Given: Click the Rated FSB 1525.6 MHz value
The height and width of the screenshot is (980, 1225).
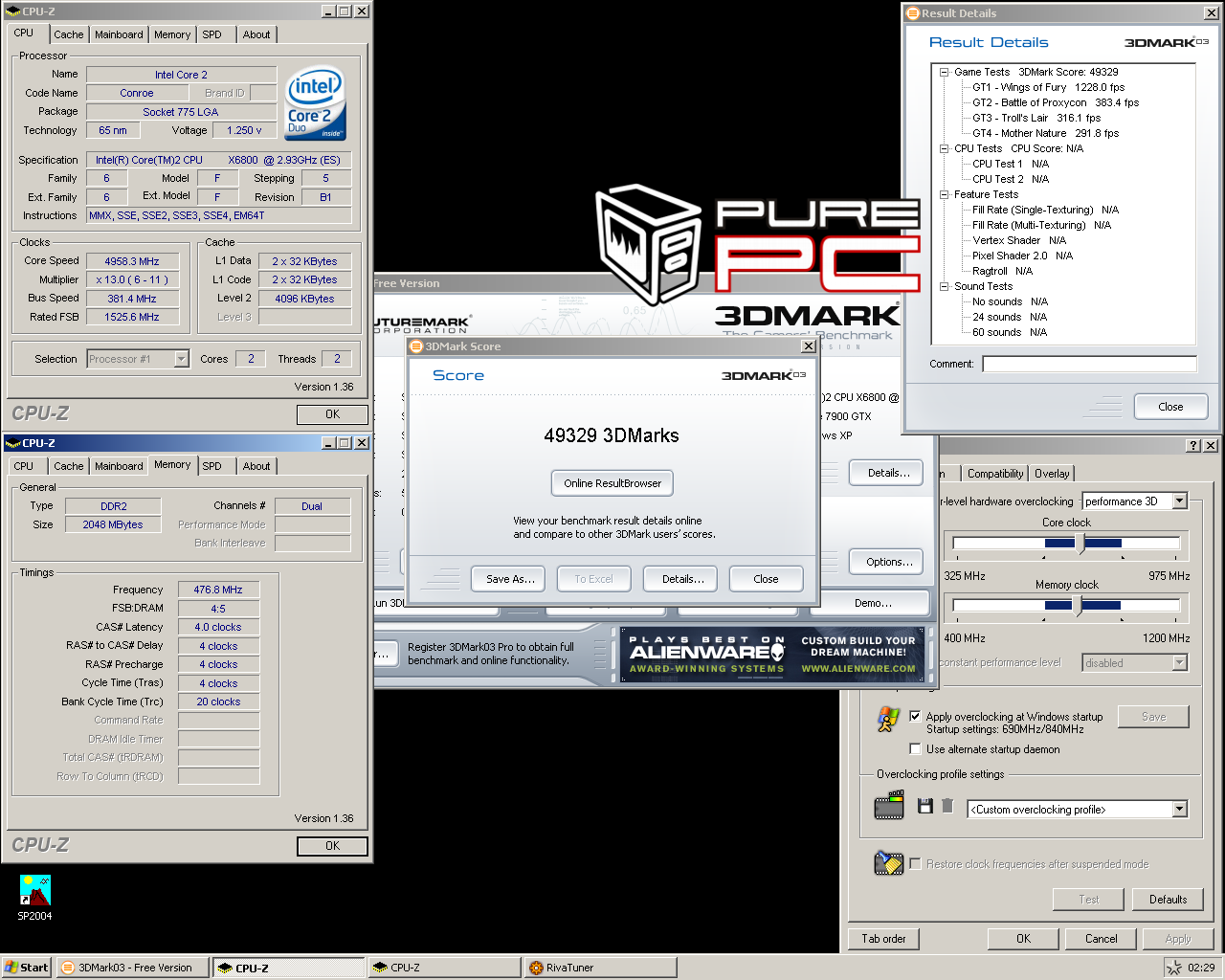Looking at the screenshot, I should [133, 317].
